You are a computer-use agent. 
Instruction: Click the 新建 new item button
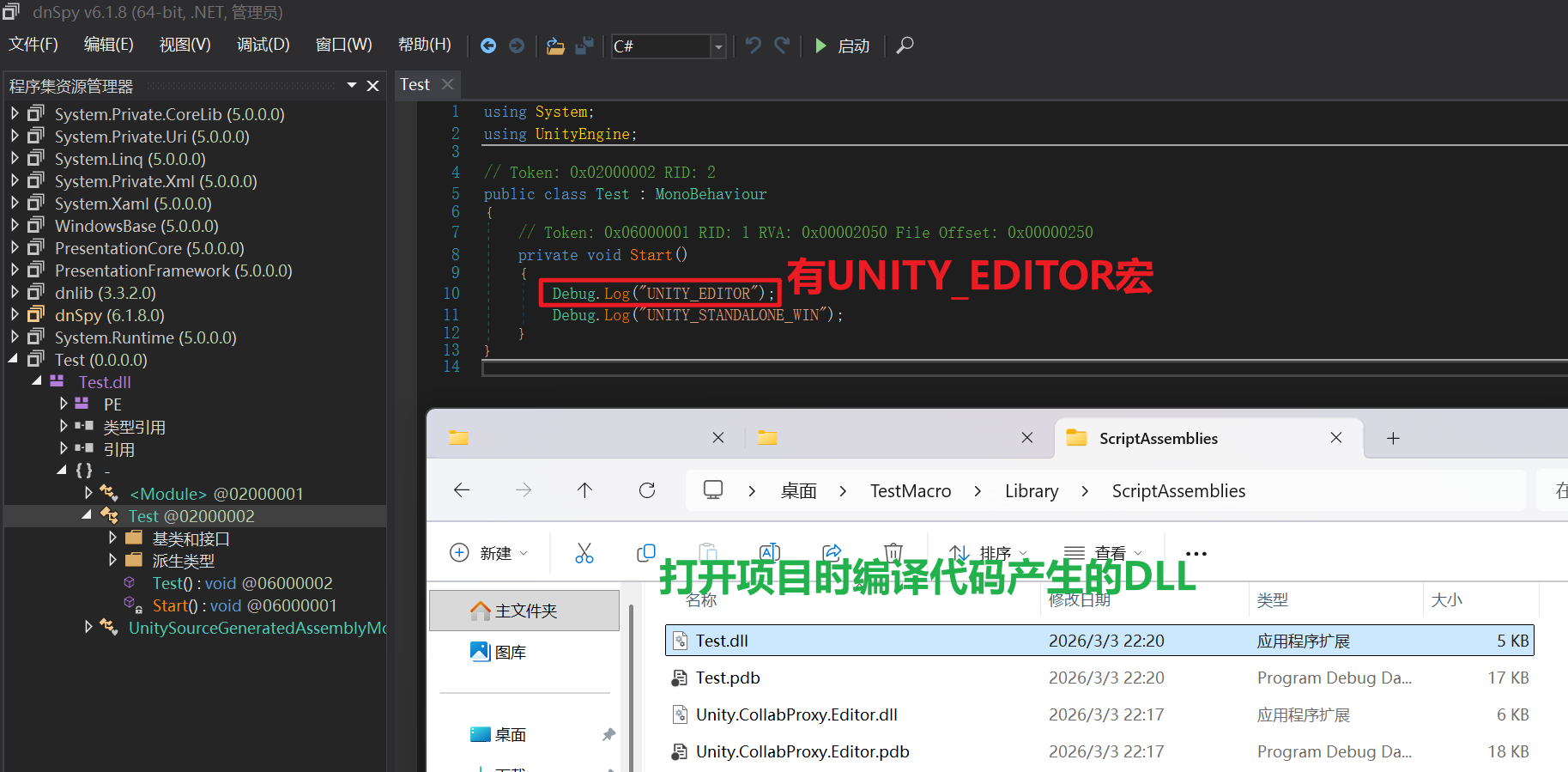pos(489,553)
